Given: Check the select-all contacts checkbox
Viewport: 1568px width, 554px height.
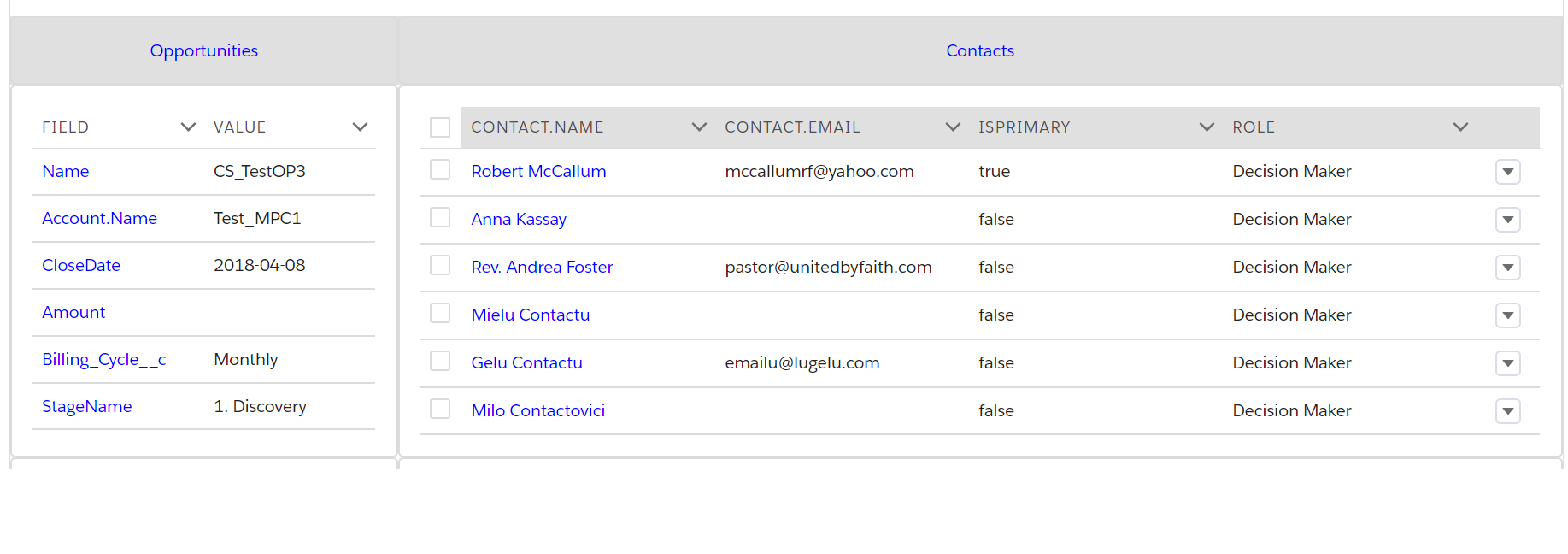Looking at the screenshot, I should tap(440, 127).
